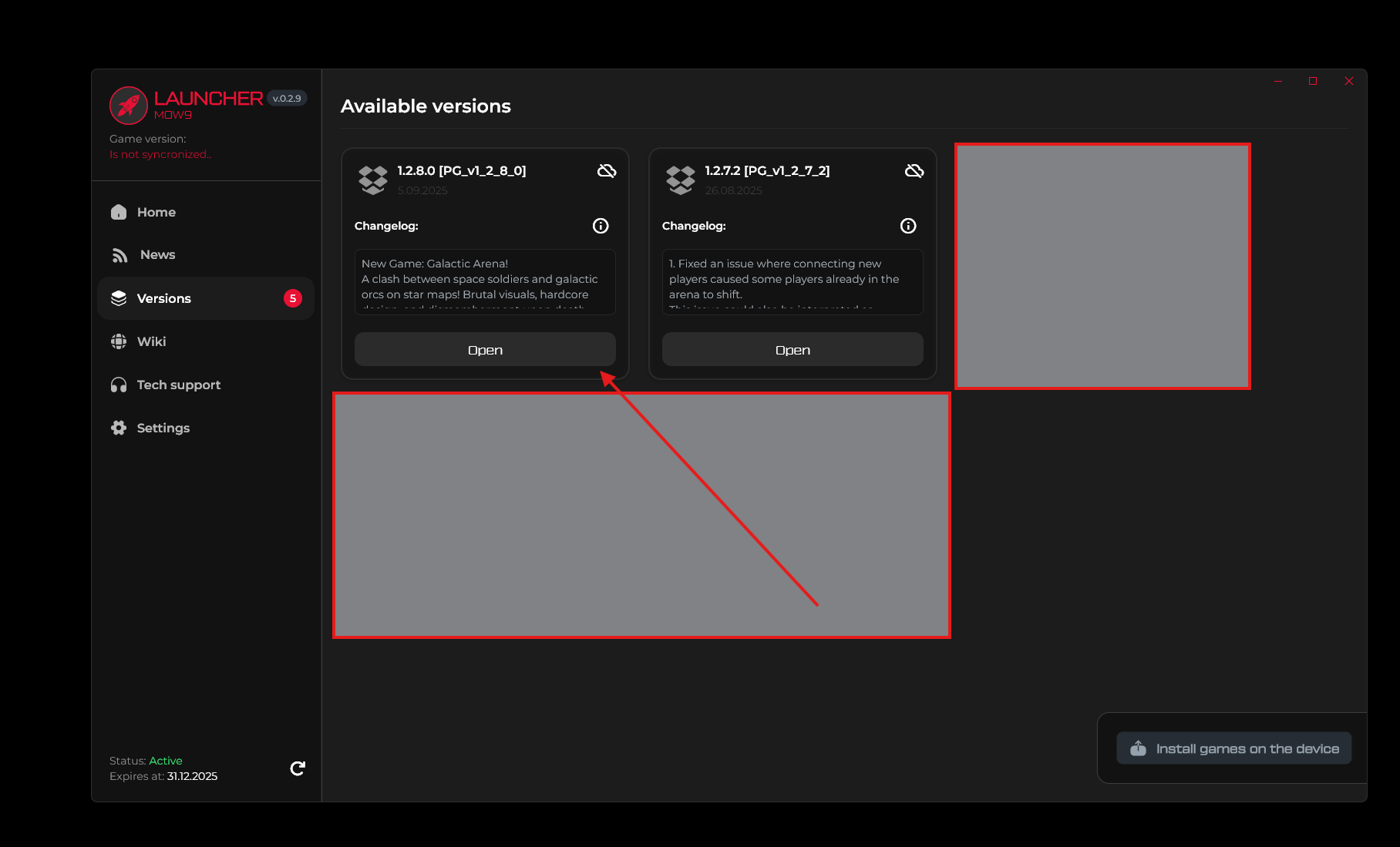Click the Galactic Arena changelog text box

(485, 282)
